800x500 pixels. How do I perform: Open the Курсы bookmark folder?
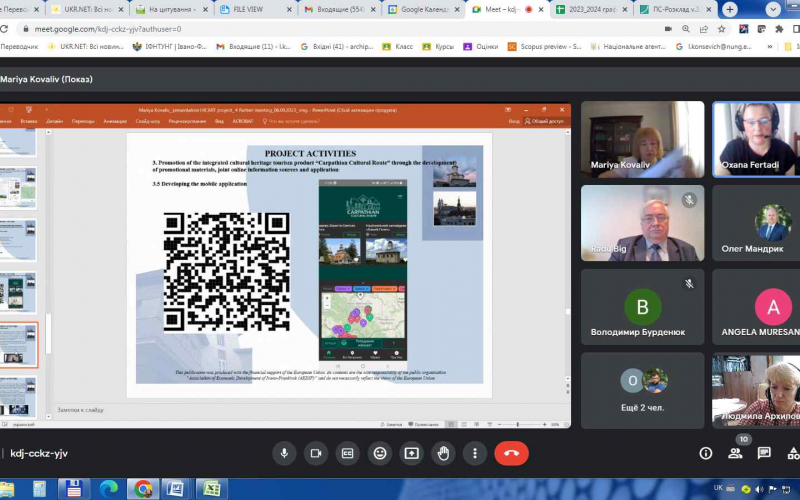point(438,46)
